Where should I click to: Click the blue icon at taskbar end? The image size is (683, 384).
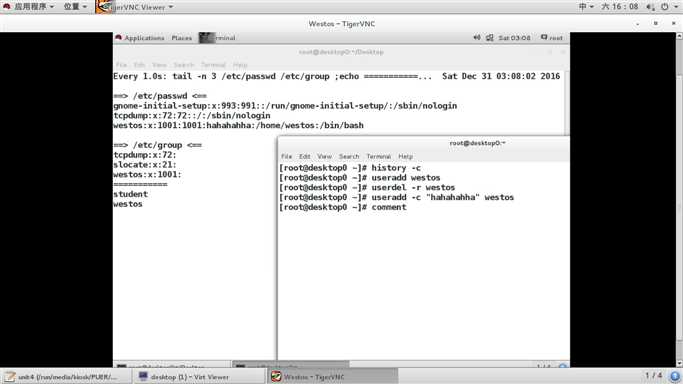click(675, 376)
